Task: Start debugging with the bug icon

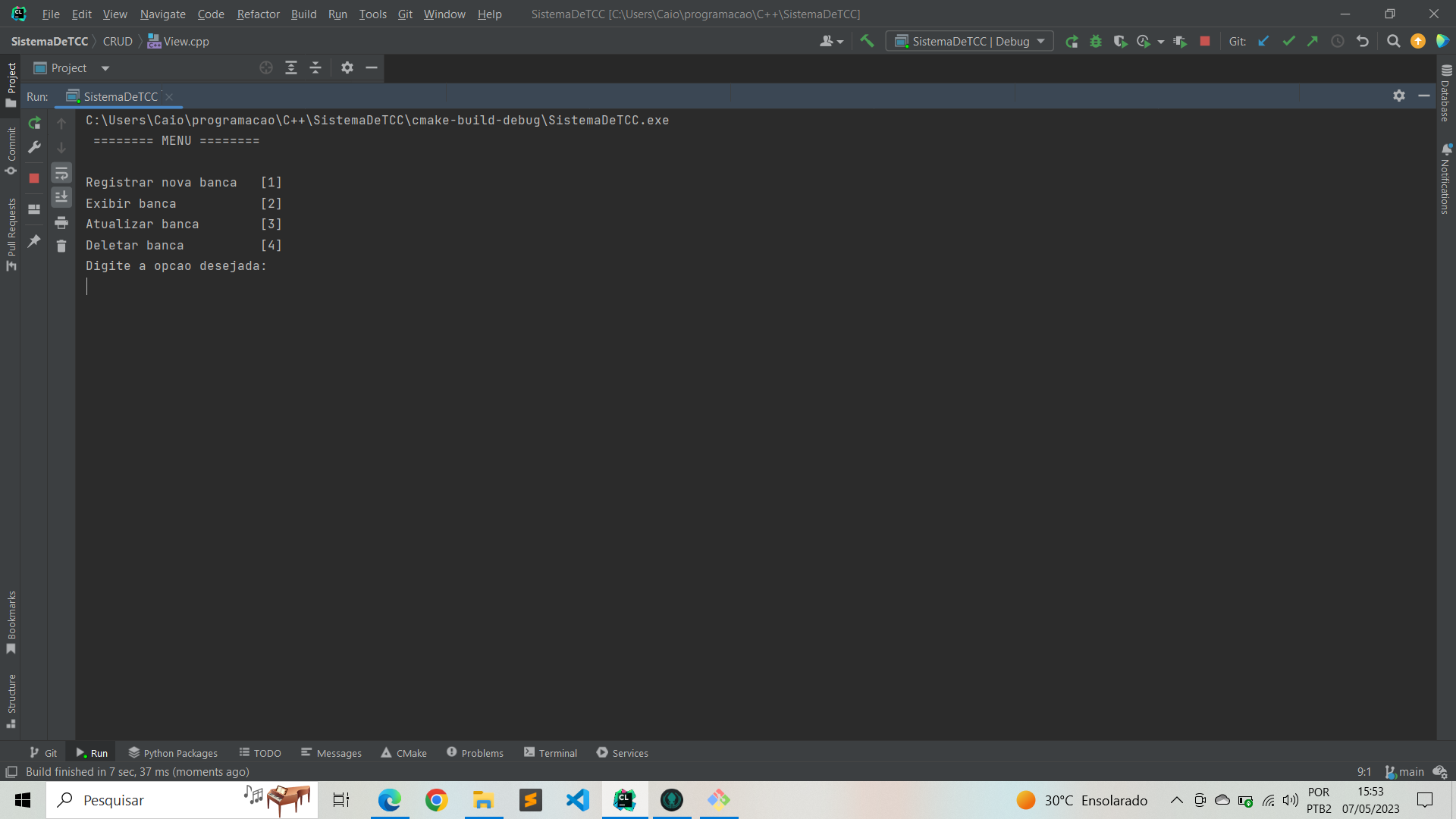Action: coord(1096,41)
